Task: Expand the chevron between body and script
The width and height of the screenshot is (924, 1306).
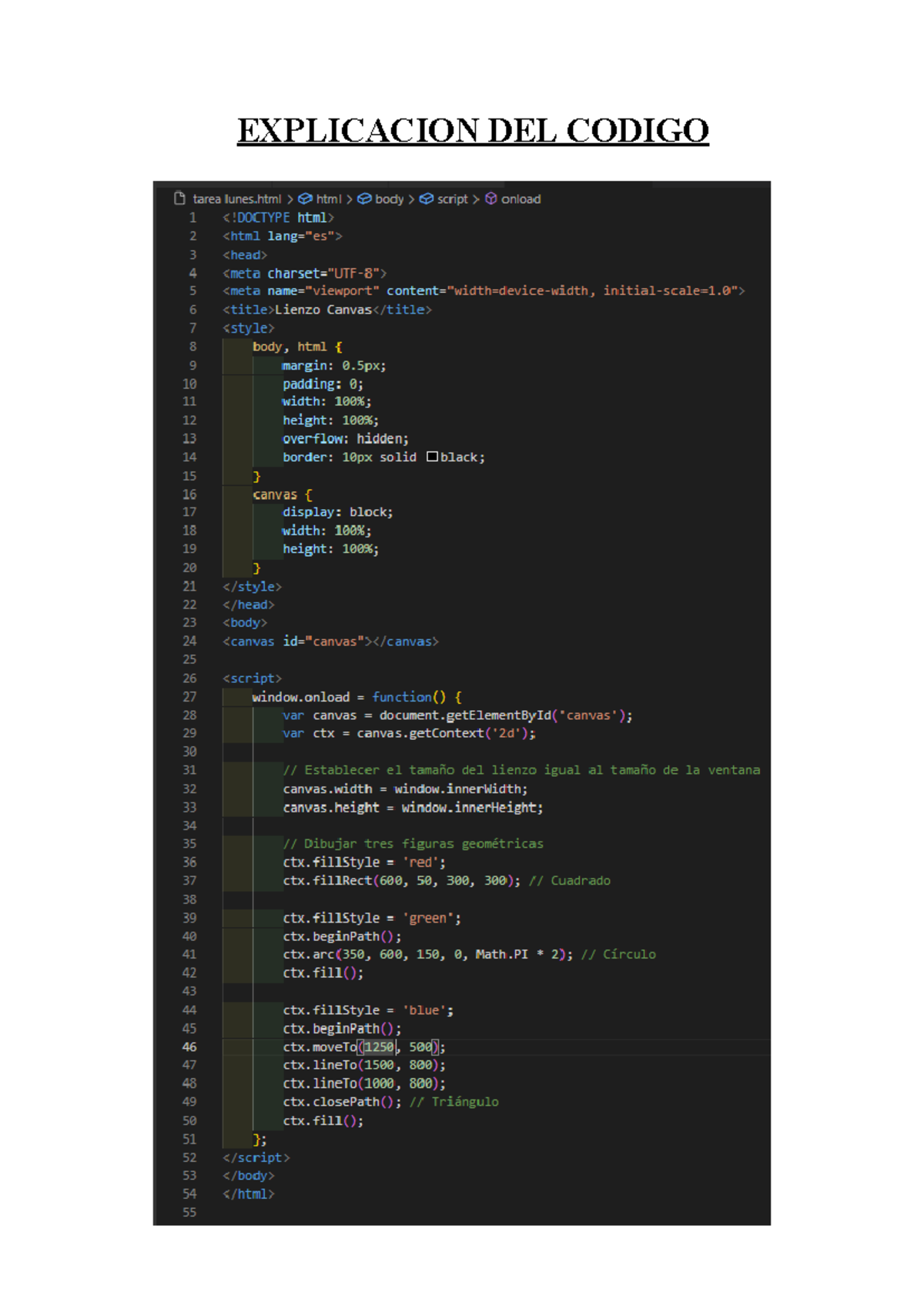Action: pyautogui.click(x=411, y=199)
